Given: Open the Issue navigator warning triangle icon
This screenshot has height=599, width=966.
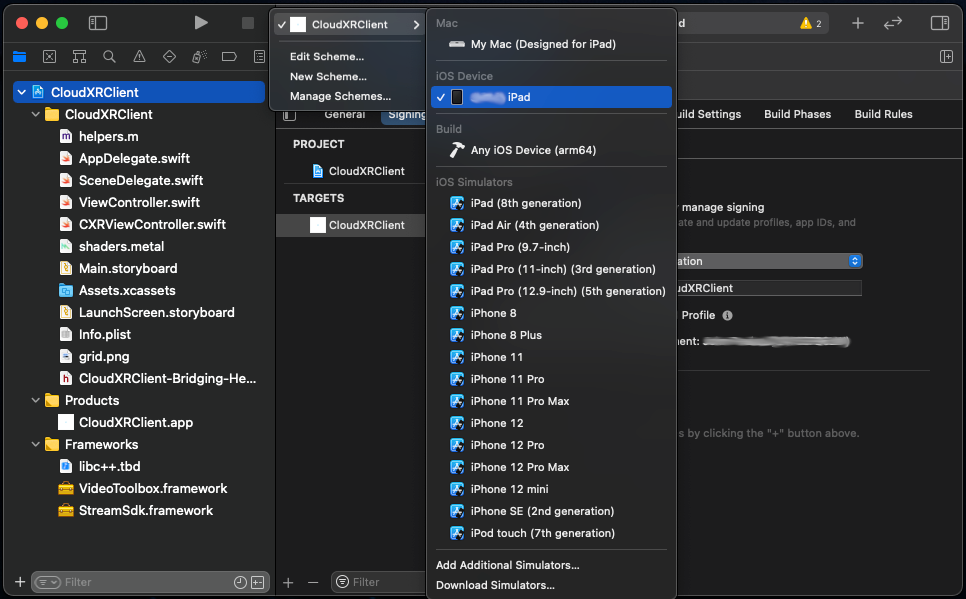Looking at the screenshot, I should (x=139, y=57).
